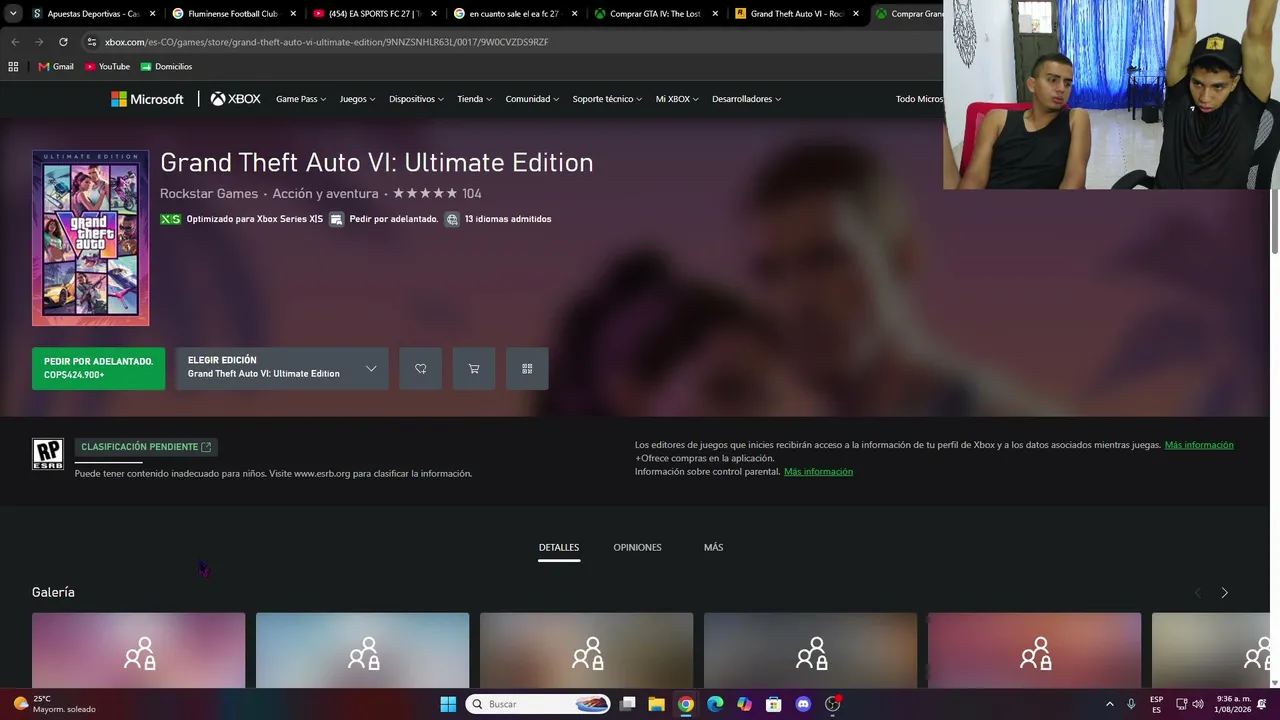Open the first gallery thumbnail
1280x720 pixels.
(138, 651)
